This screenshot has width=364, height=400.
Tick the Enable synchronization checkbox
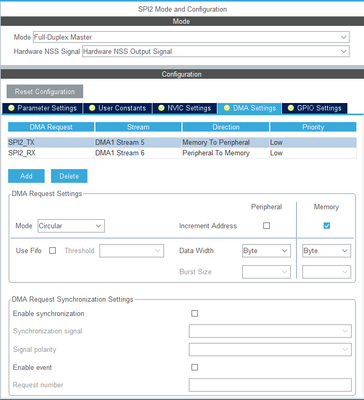[195, 313]
